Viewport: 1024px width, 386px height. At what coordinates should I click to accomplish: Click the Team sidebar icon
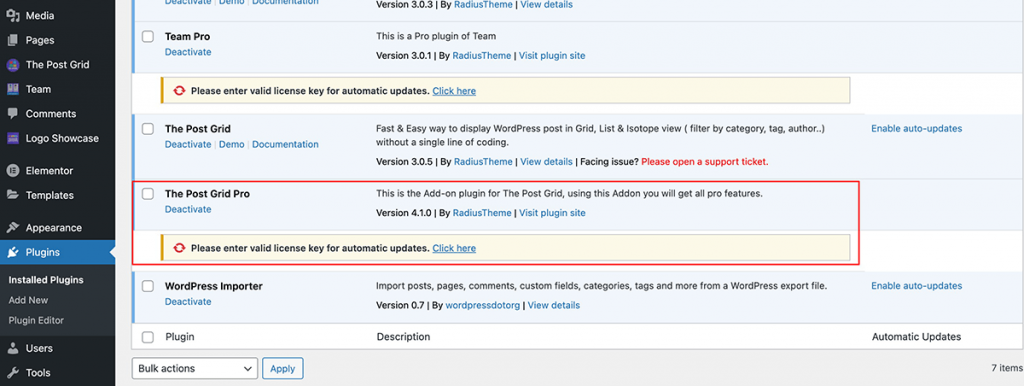pyautogui.click(x=12, y=89)
